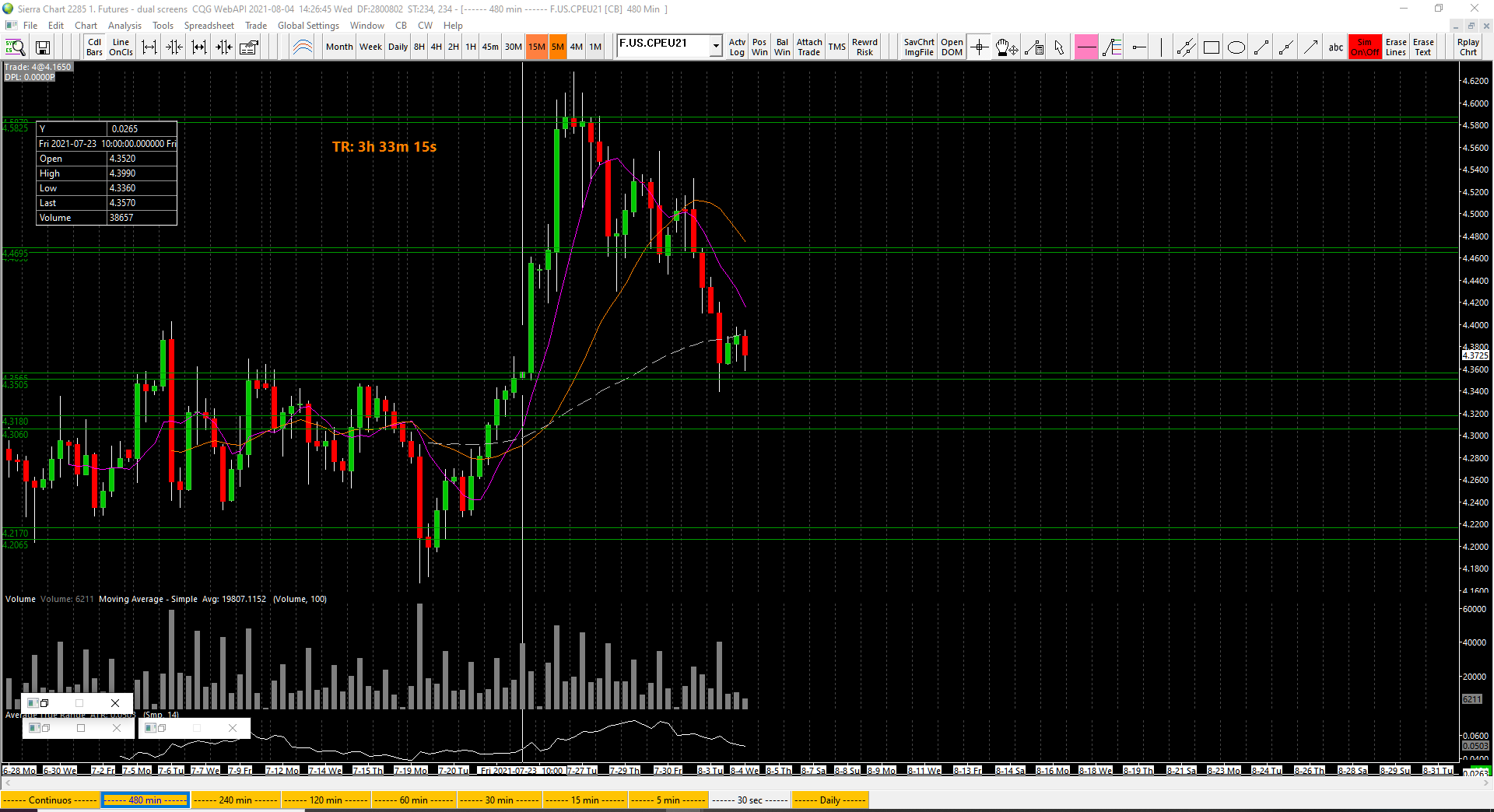Viewport: 1494px width, 812px height.
Task: Toggle Line OnCls chart mode
Action: tap(121, 47)
